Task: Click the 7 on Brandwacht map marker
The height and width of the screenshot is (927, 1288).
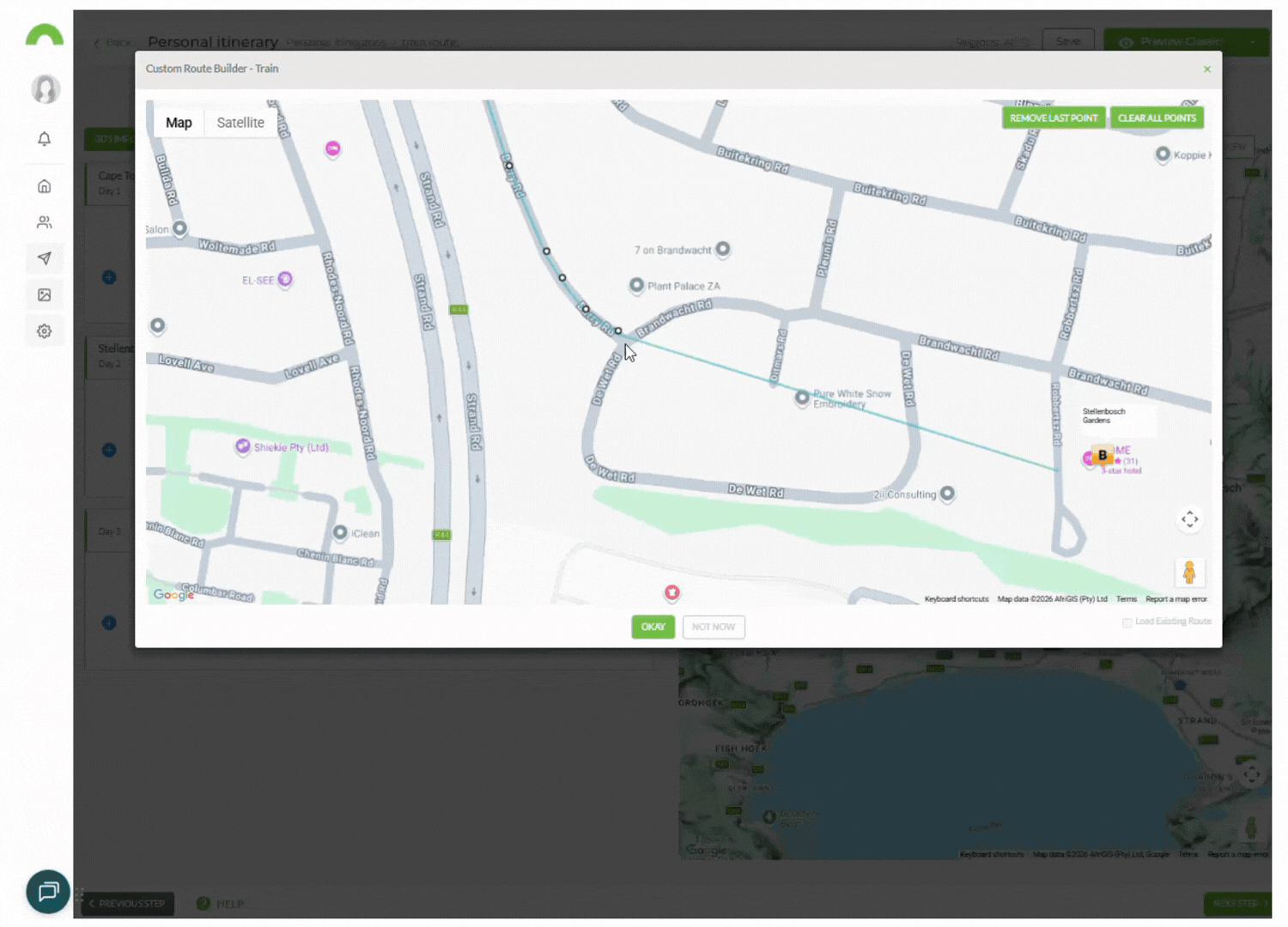Action: point(723,249)
